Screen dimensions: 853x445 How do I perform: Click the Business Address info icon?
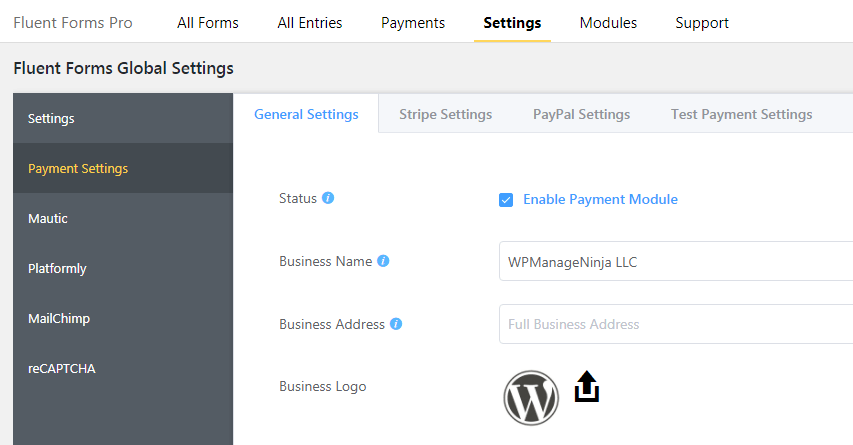tap(396, 324)
